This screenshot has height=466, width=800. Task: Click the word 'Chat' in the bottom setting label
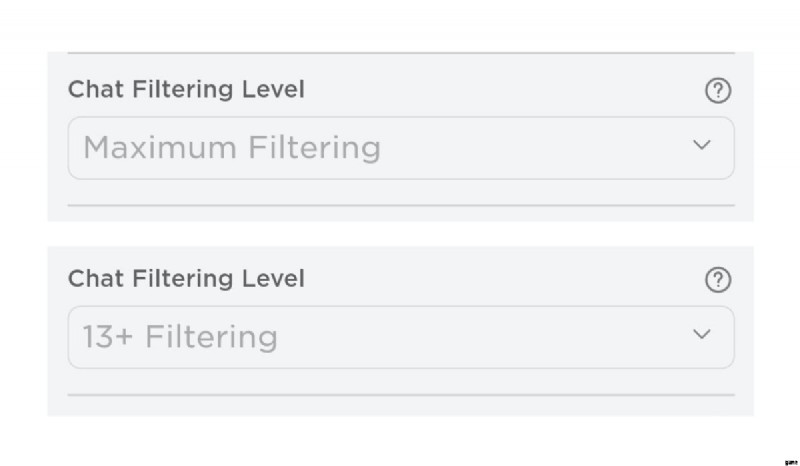click(x=91, y=279)
